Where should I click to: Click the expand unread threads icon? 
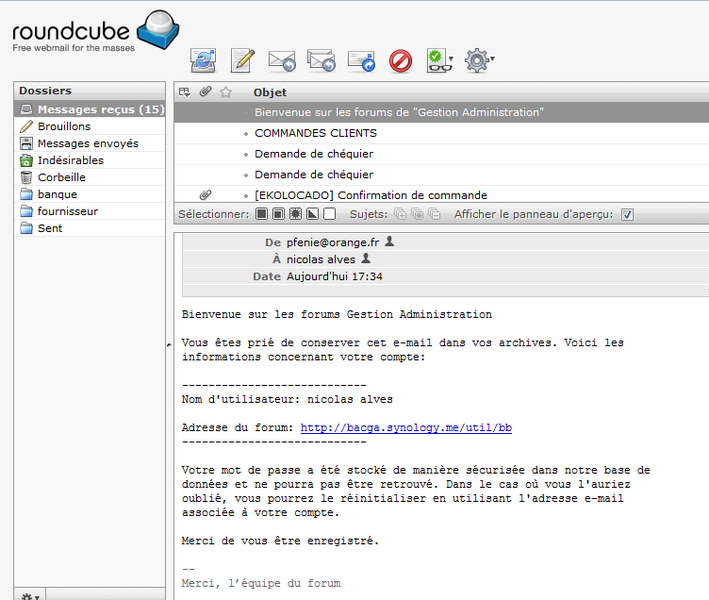[417, 214]
